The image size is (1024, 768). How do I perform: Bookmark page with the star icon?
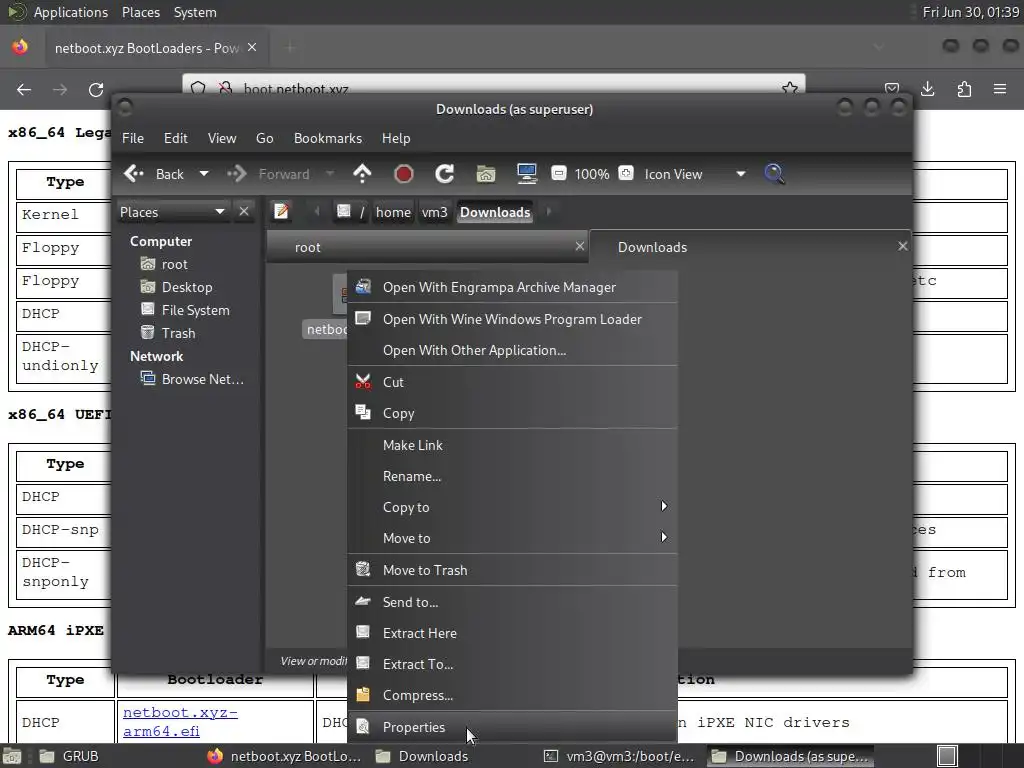tap(790, 88)
